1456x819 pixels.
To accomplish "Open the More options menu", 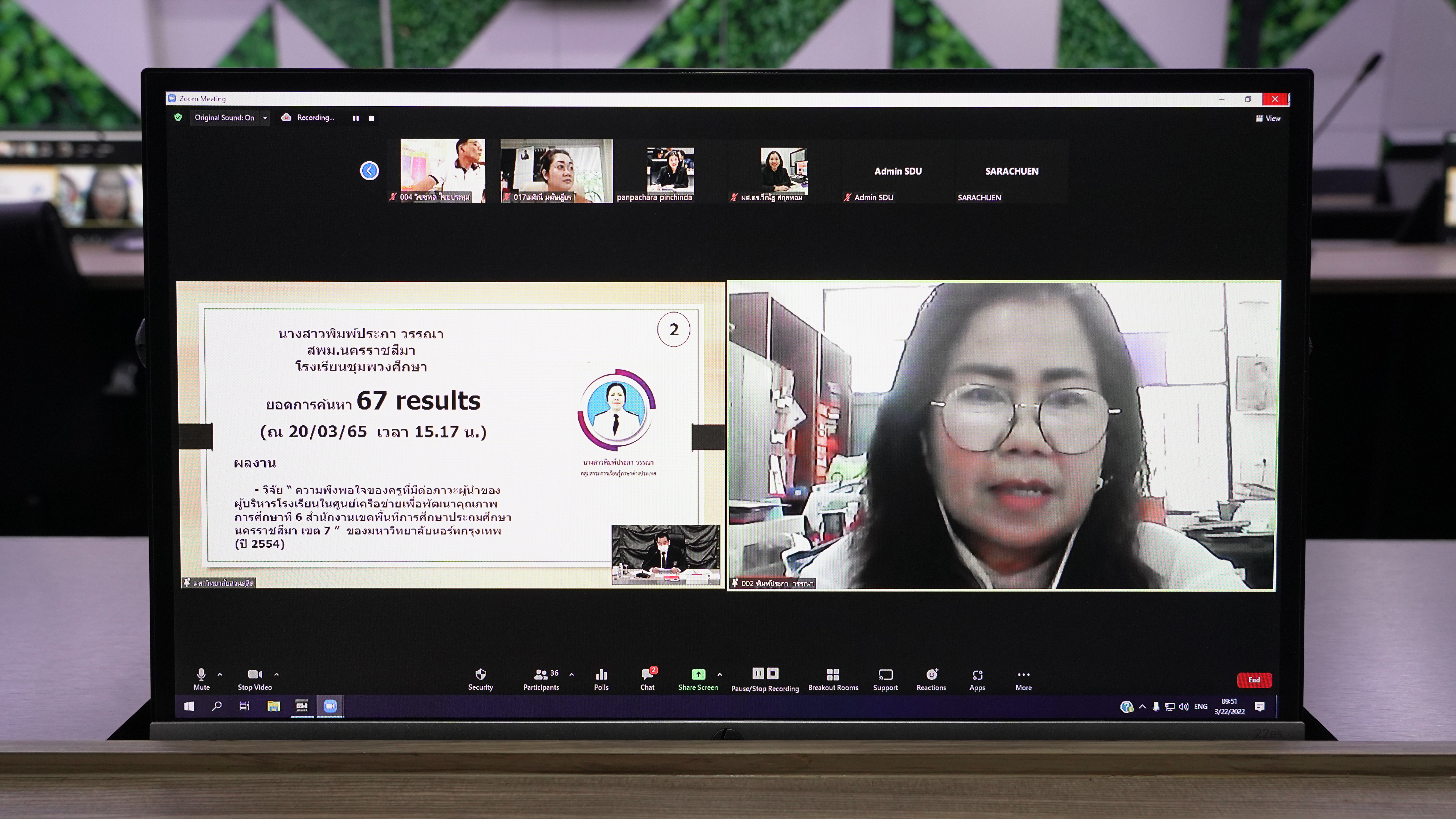I will tap(1023, 678).
